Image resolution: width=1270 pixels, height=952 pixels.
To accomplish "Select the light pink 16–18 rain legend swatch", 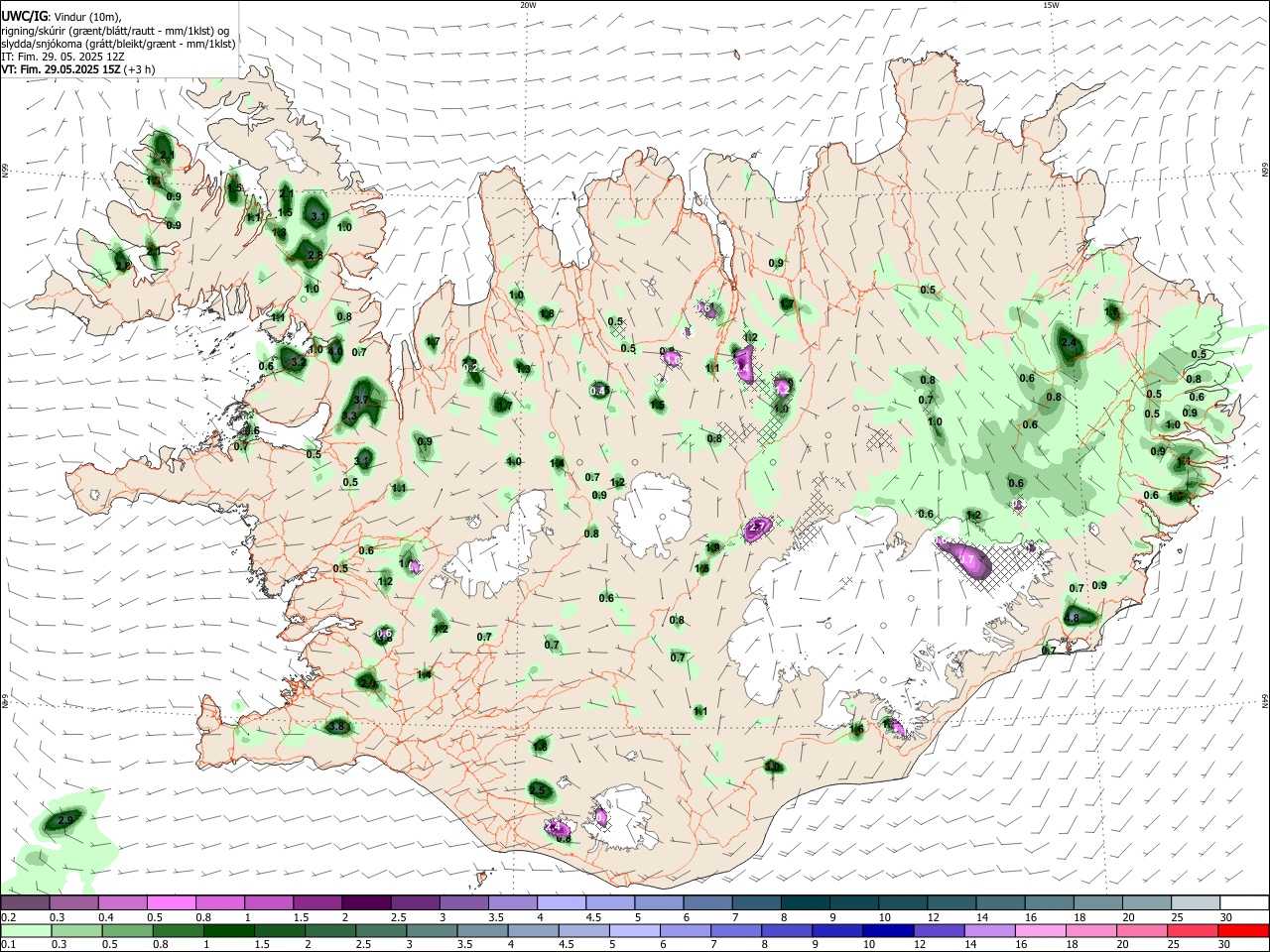I will point(1040,930).
